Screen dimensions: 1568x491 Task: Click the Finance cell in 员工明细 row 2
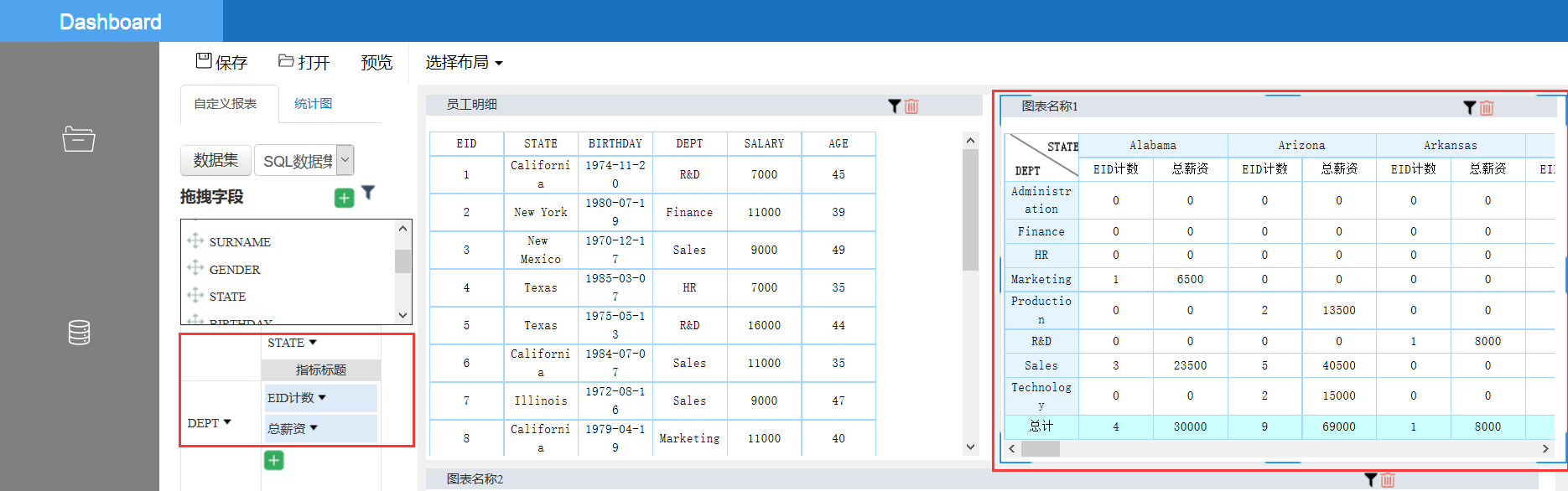[689, 213]
